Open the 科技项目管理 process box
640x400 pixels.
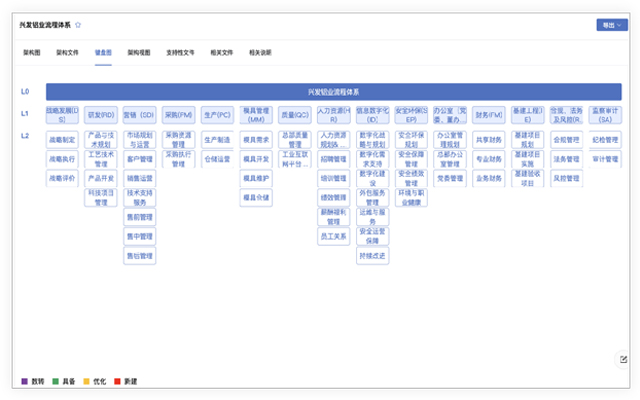point(101,198)
